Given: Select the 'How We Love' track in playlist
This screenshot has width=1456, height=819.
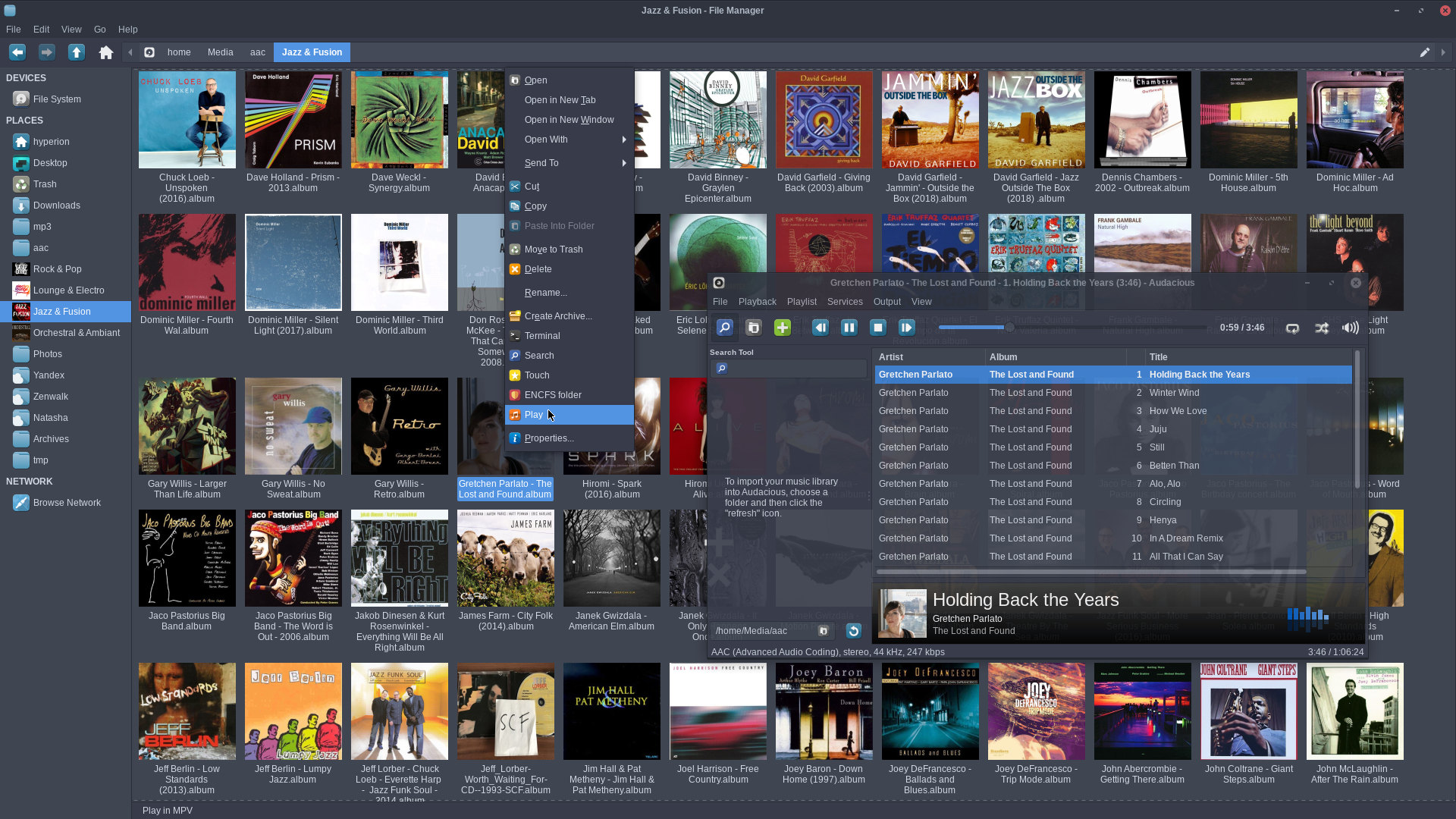Looking at the screenshot, I should 1113,411.
